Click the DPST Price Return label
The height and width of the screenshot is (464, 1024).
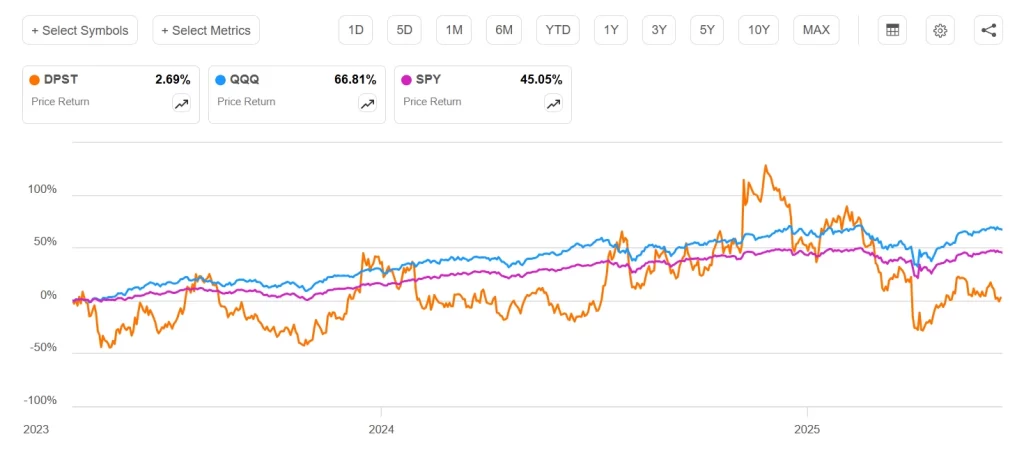pos(60,102)
